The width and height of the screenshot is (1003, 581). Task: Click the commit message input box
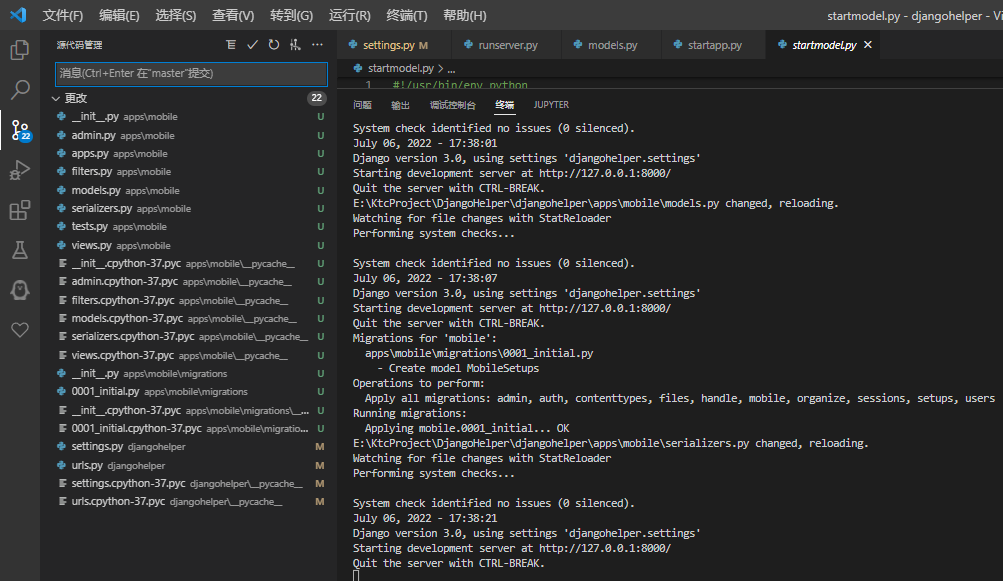[x=191, y=74]
